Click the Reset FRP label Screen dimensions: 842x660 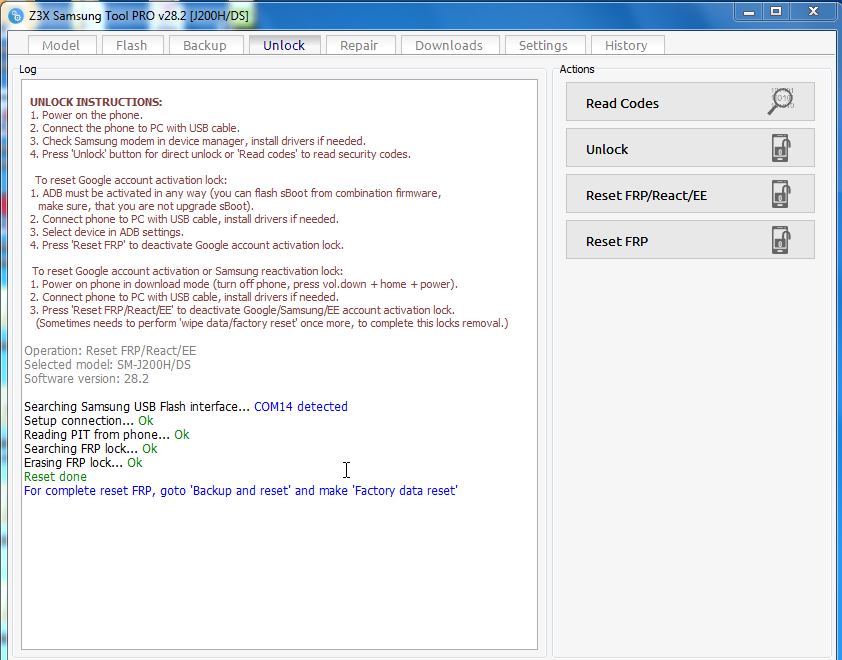617,242
